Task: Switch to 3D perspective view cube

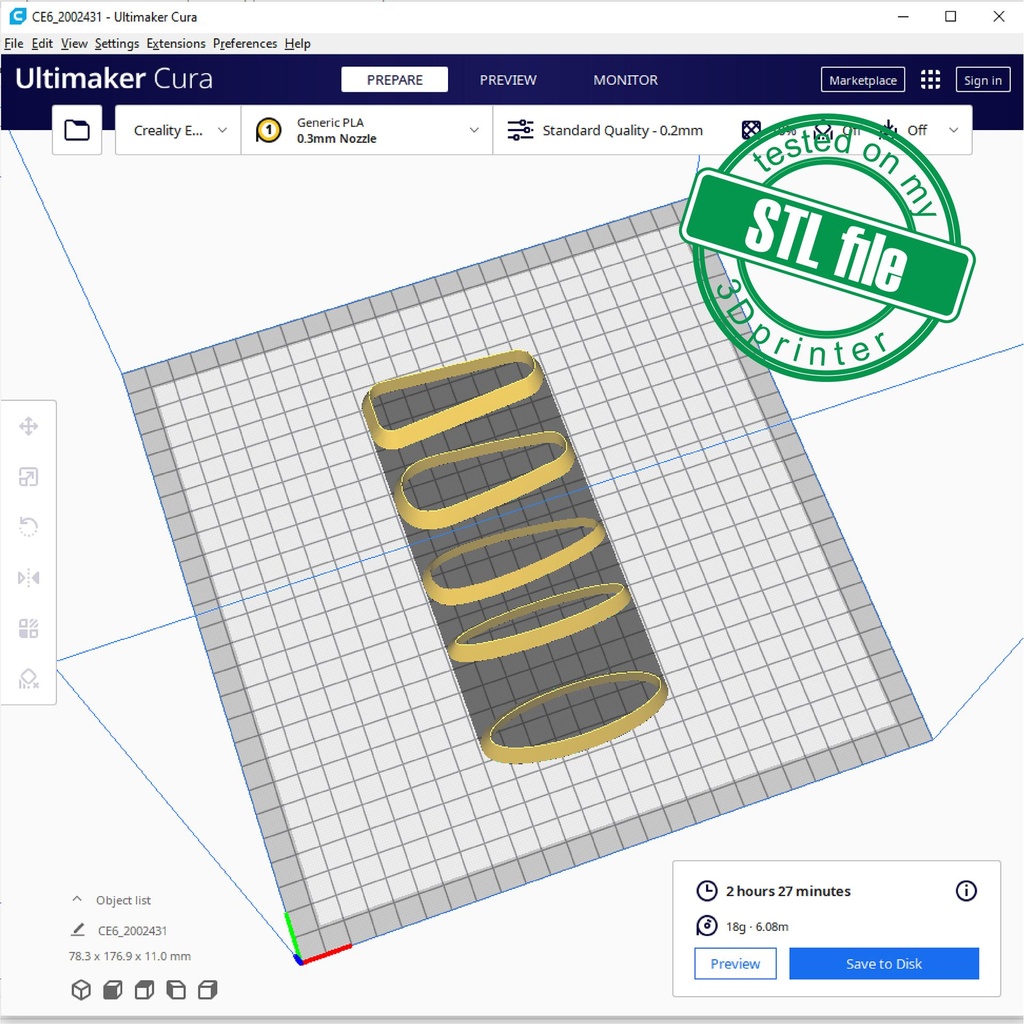Action: (x=81, y=990)
